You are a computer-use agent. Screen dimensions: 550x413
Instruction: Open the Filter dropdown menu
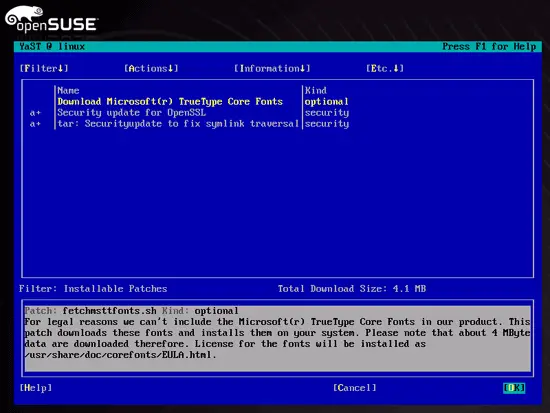click(x=44, y=68)
